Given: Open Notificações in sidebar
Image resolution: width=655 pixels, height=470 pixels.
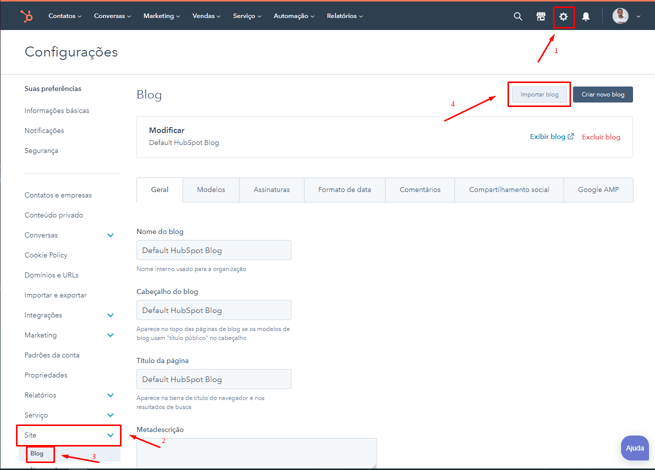Looking at the screenshot, I should point(44,131).
